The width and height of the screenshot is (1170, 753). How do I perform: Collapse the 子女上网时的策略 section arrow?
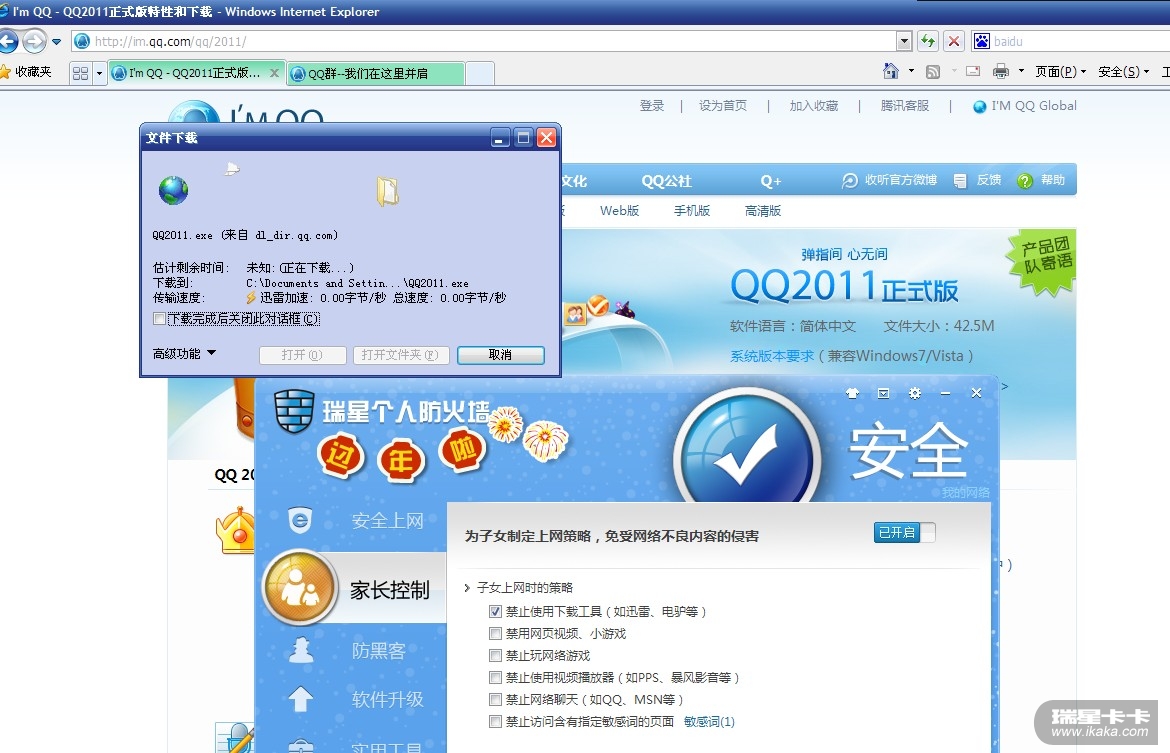tap(467, 588)
